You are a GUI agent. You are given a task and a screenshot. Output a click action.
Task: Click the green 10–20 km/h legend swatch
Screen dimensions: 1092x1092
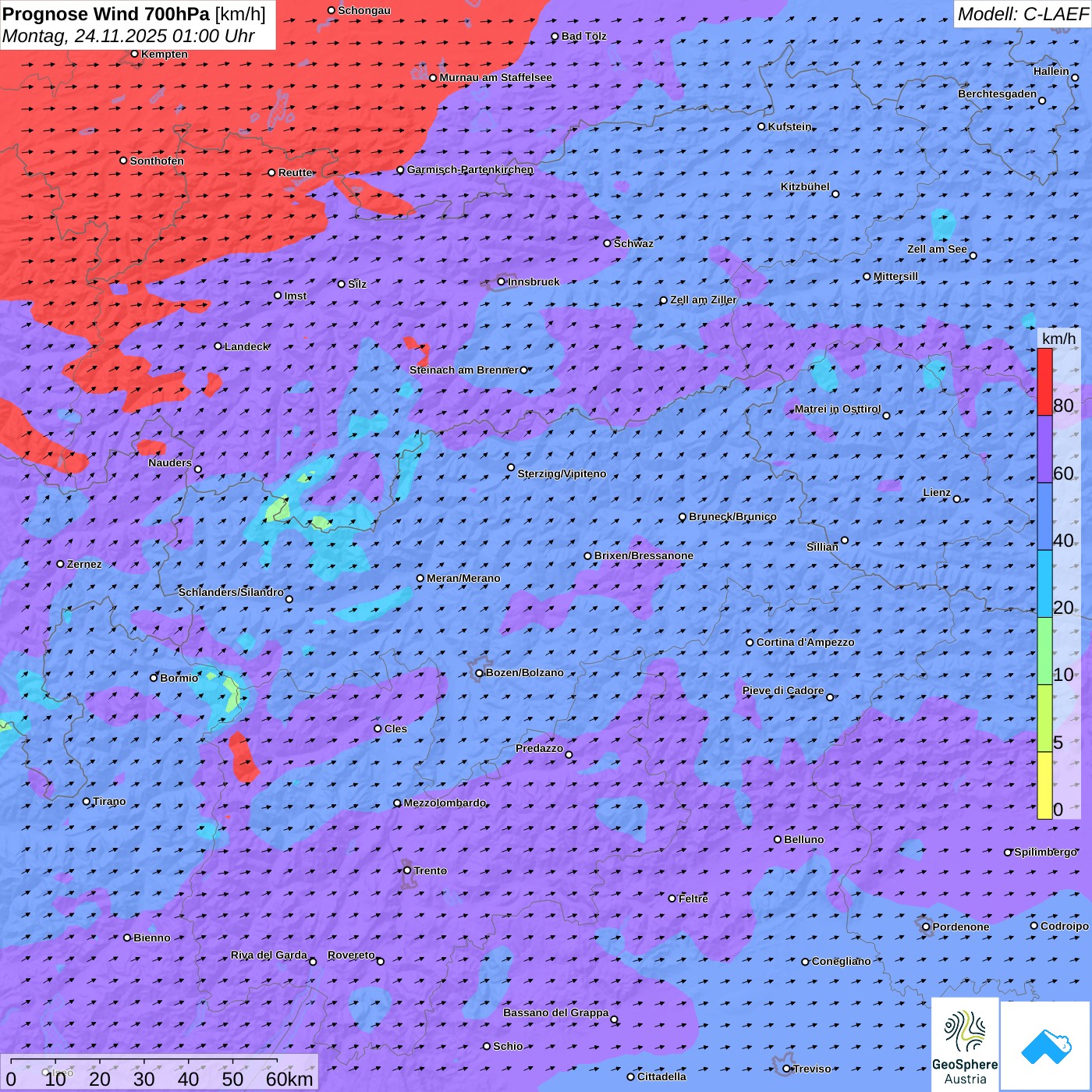point(1044,651)
